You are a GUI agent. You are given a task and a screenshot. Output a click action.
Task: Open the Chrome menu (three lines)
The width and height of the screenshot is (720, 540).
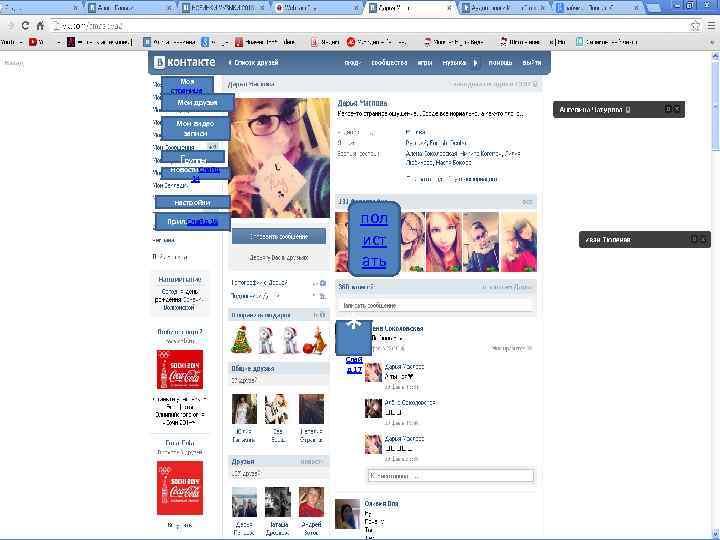point(711,26)
